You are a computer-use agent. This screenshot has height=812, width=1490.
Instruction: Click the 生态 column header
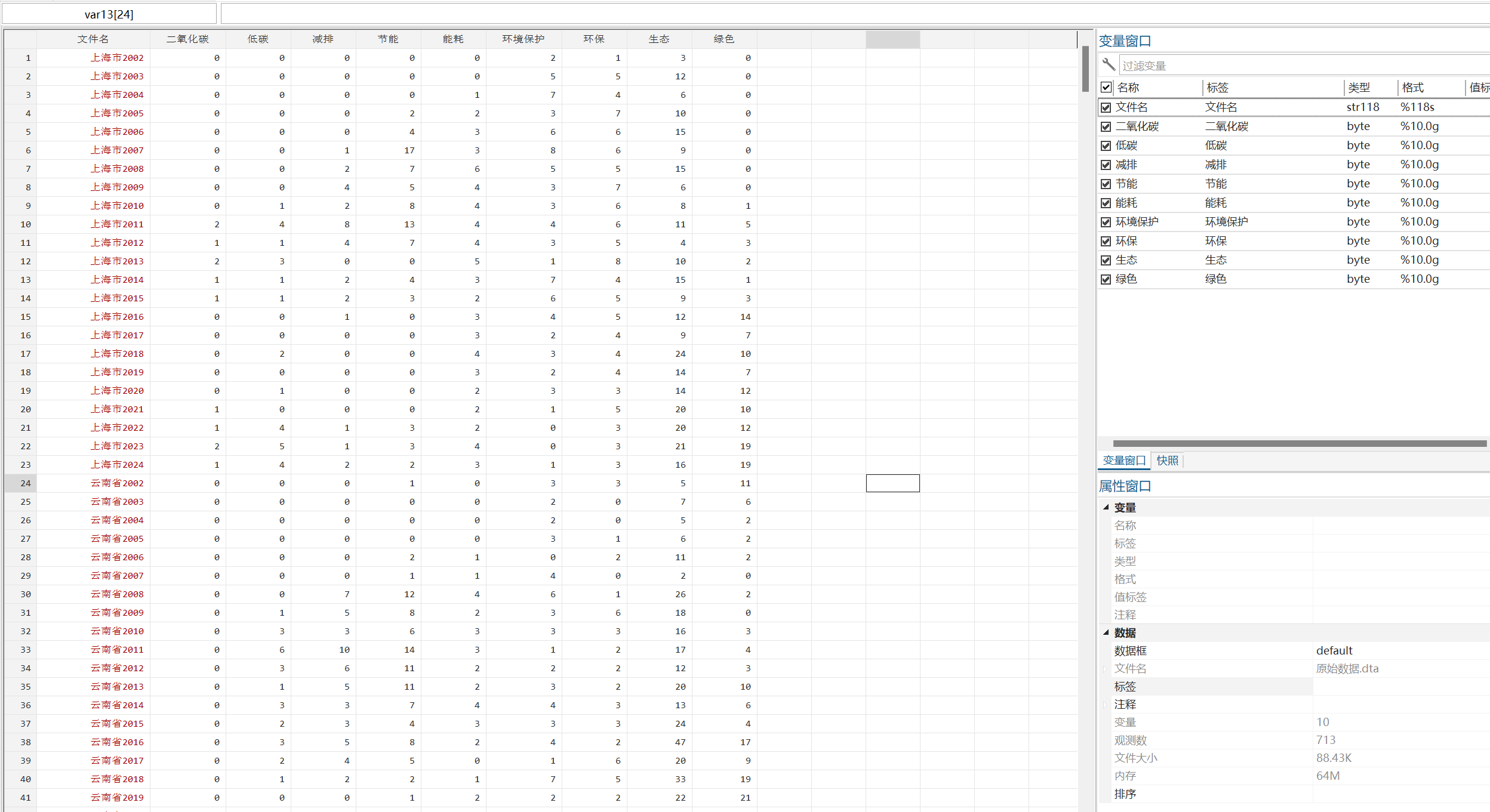click(x=659, y=39)
